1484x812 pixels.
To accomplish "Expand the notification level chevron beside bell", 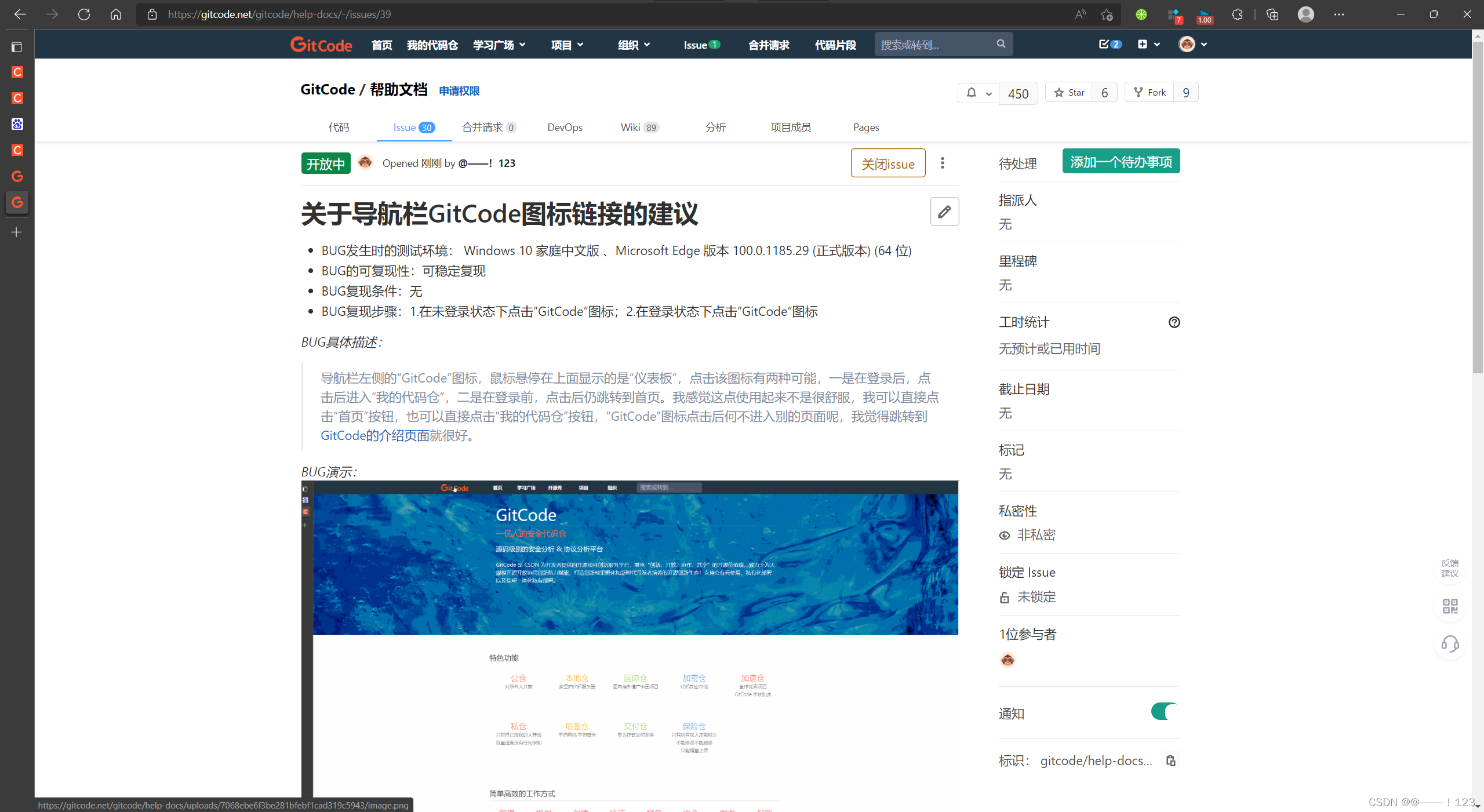I will 987,93.
